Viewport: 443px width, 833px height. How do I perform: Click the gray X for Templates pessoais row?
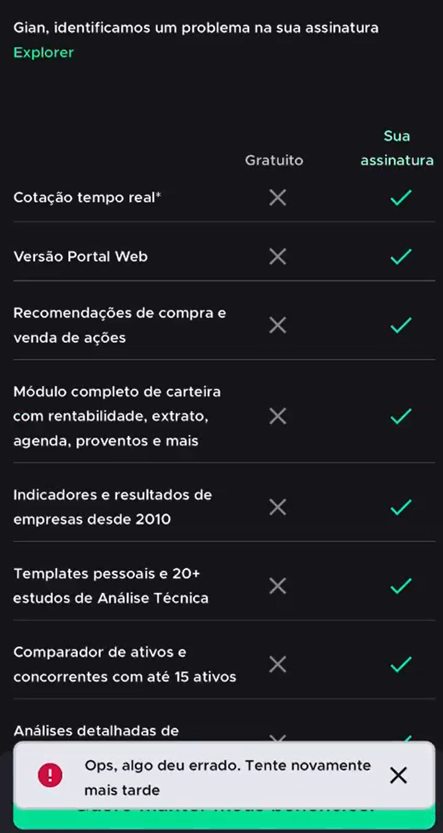pos(277,586)
